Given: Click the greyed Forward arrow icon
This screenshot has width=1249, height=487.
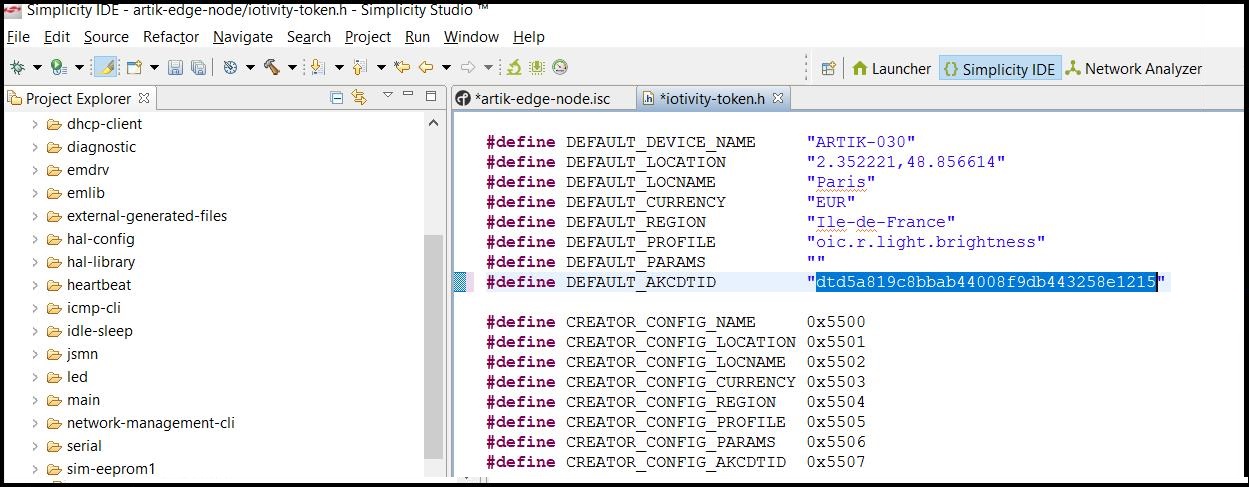Looking at the screenshot, I should click(467, 67).
